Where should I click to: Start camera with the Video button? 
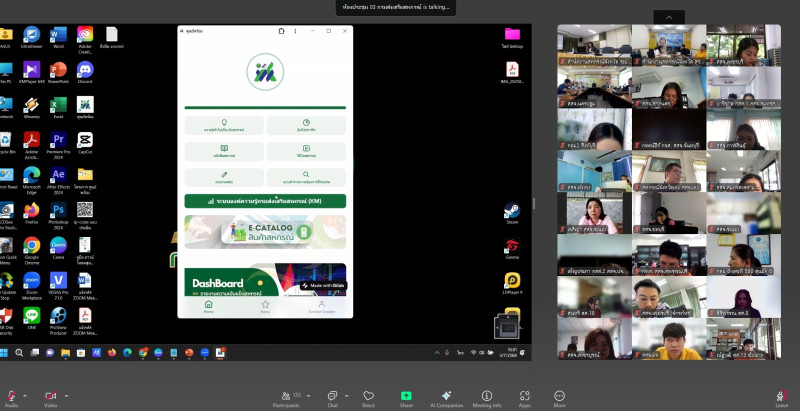pos(50,398)
